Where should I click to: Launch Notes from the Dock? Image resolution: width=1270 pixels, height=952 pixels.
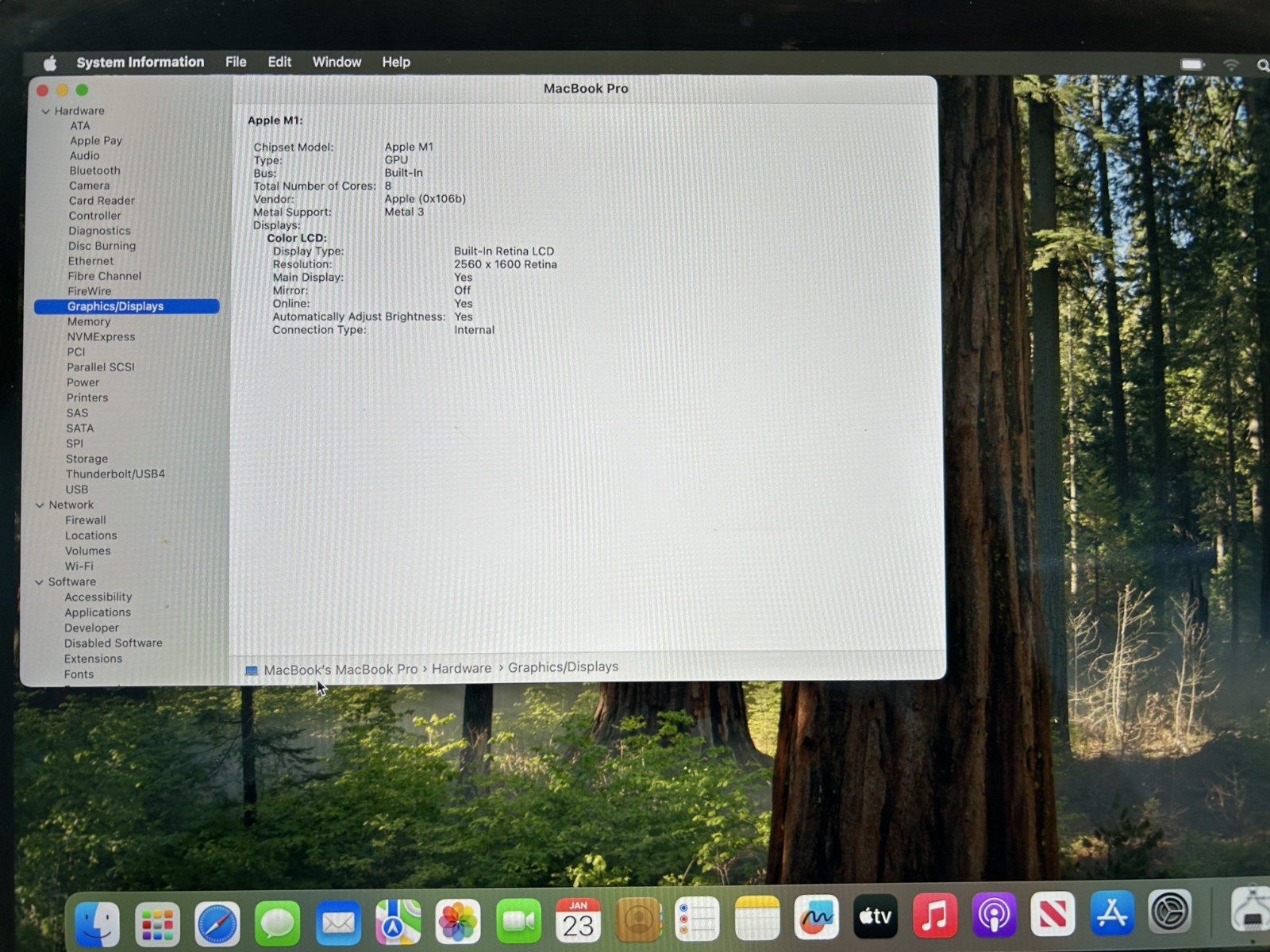click(757, 918)
